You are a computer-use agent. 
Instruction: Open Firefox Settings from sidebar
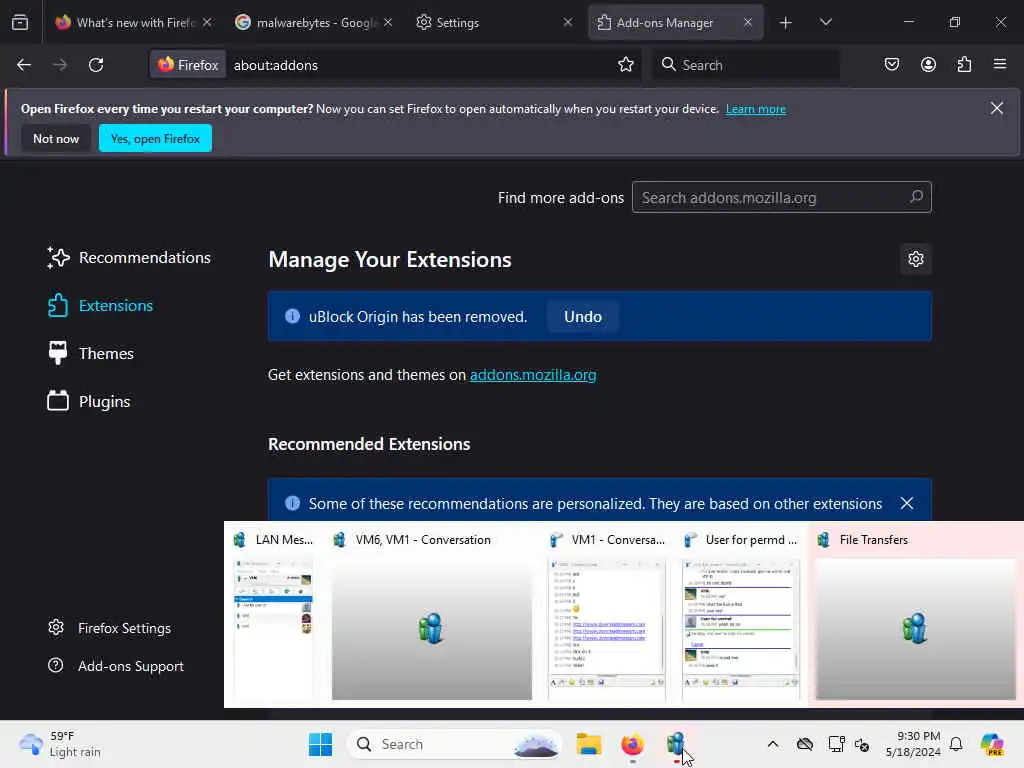pos(109,628)
